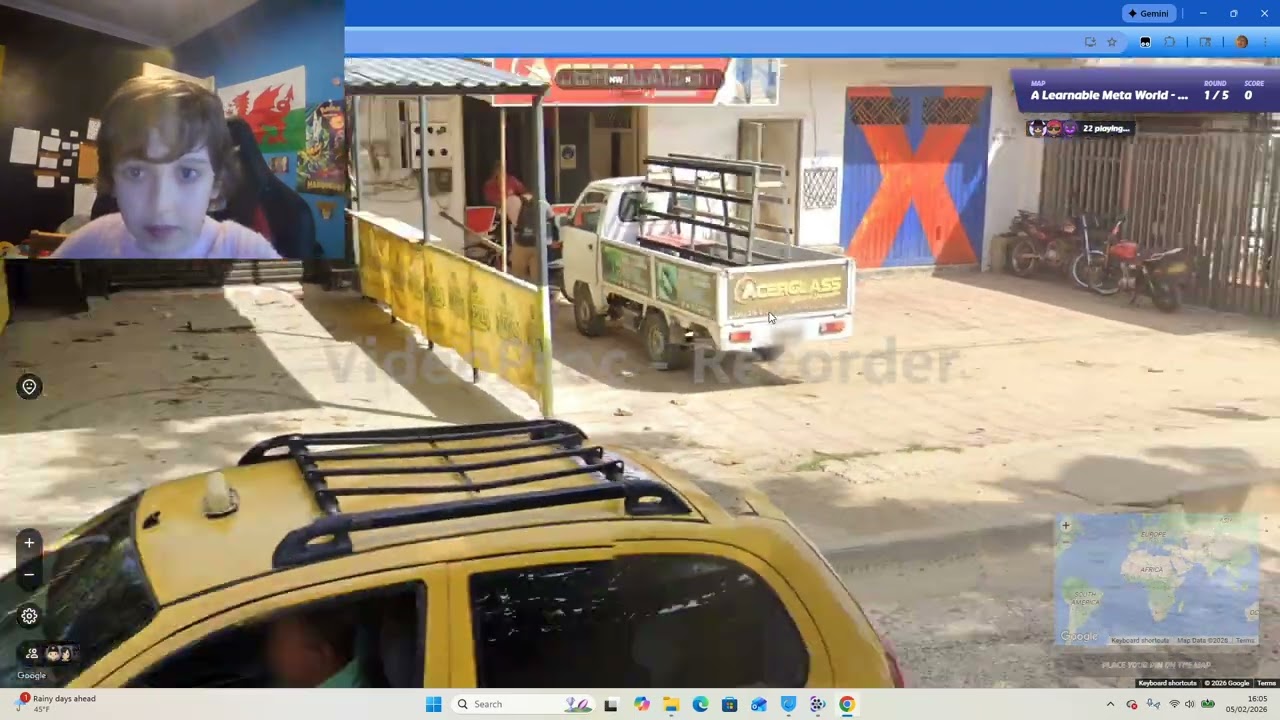Click the taskbar Search box

tap(522, 704)
